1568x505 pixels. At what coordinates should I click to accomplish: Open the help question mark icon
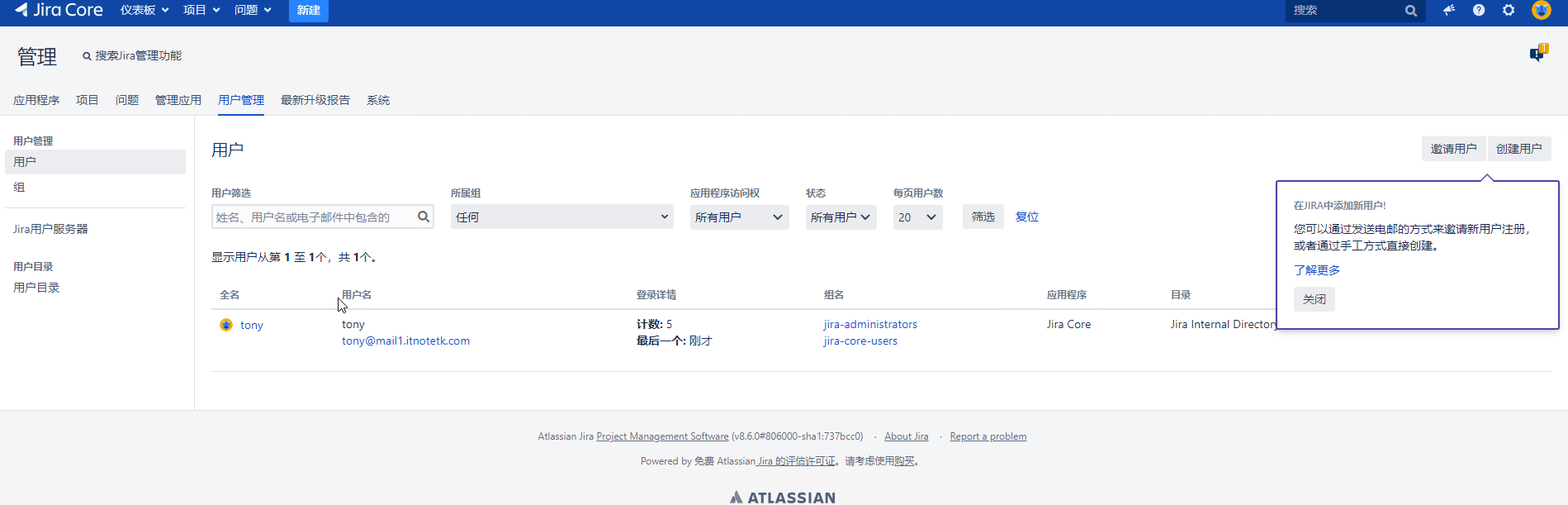click(x=1479, y=10)
